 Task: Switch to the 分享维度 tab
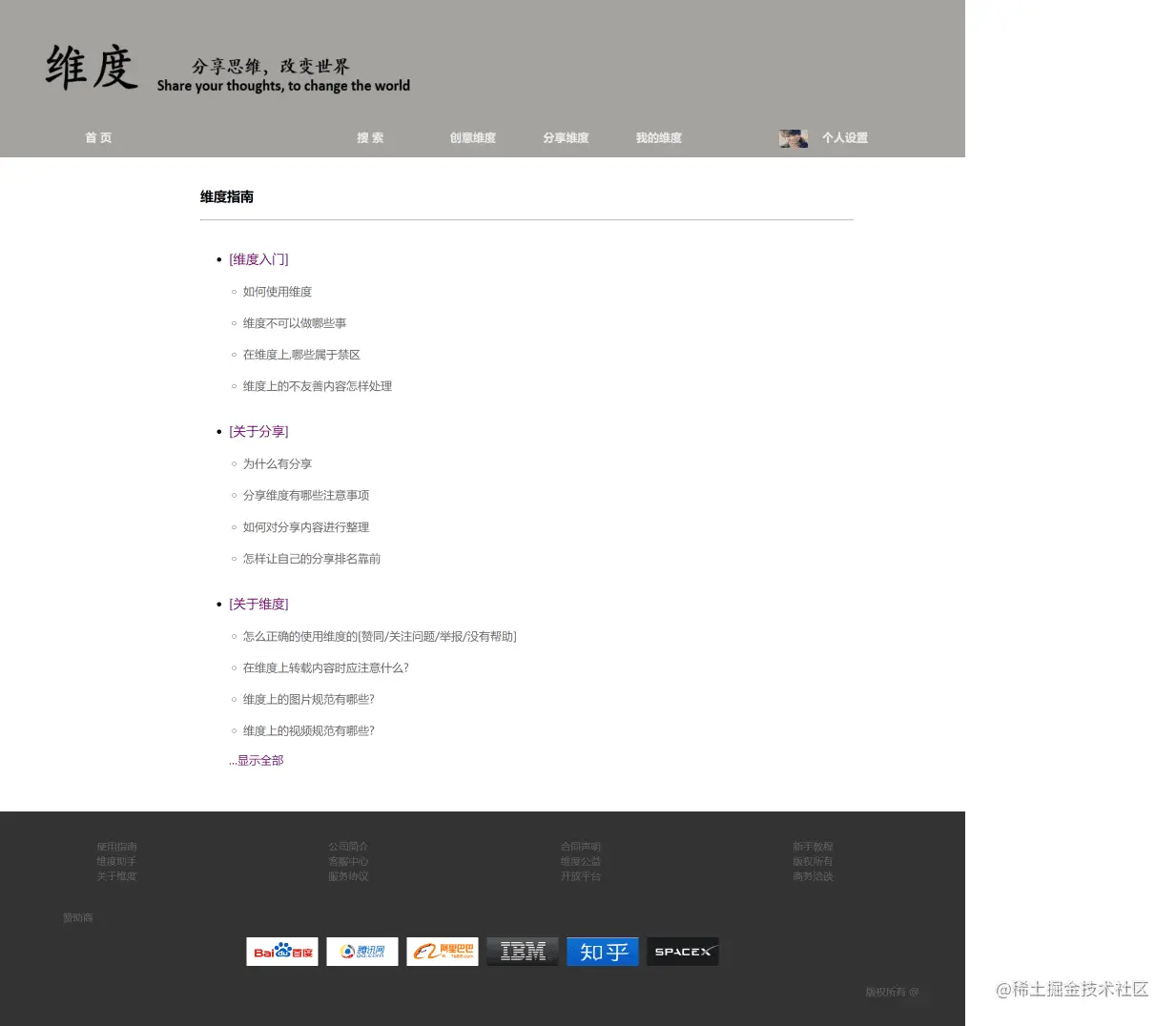[x=566, y=137]
